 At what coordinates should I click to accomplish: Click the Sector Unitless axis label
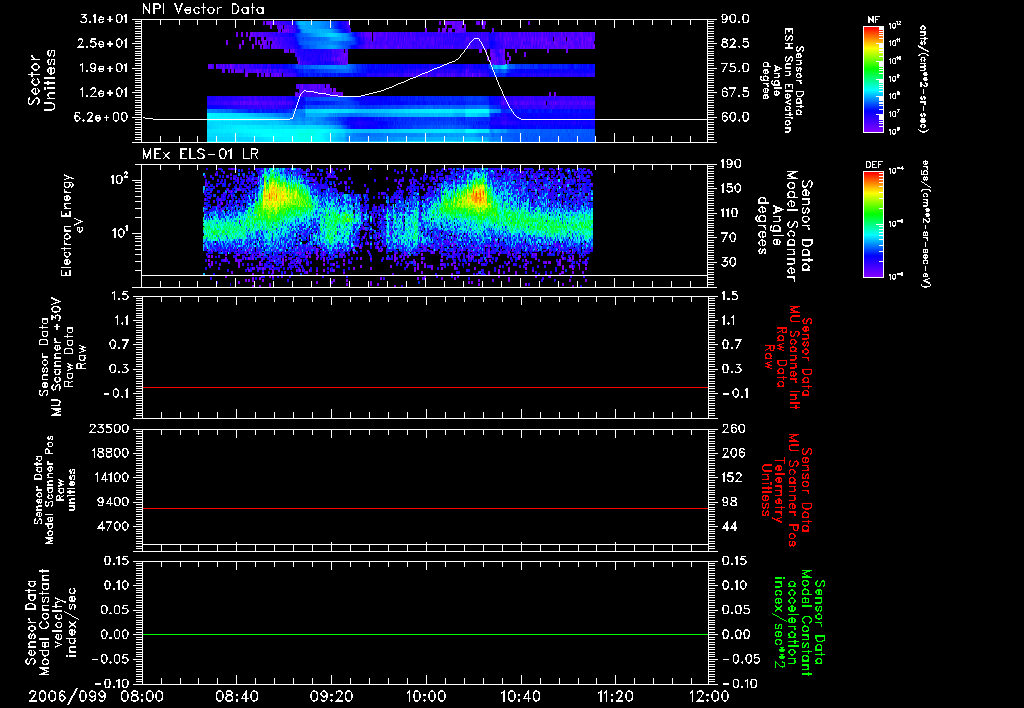[42, 80]
